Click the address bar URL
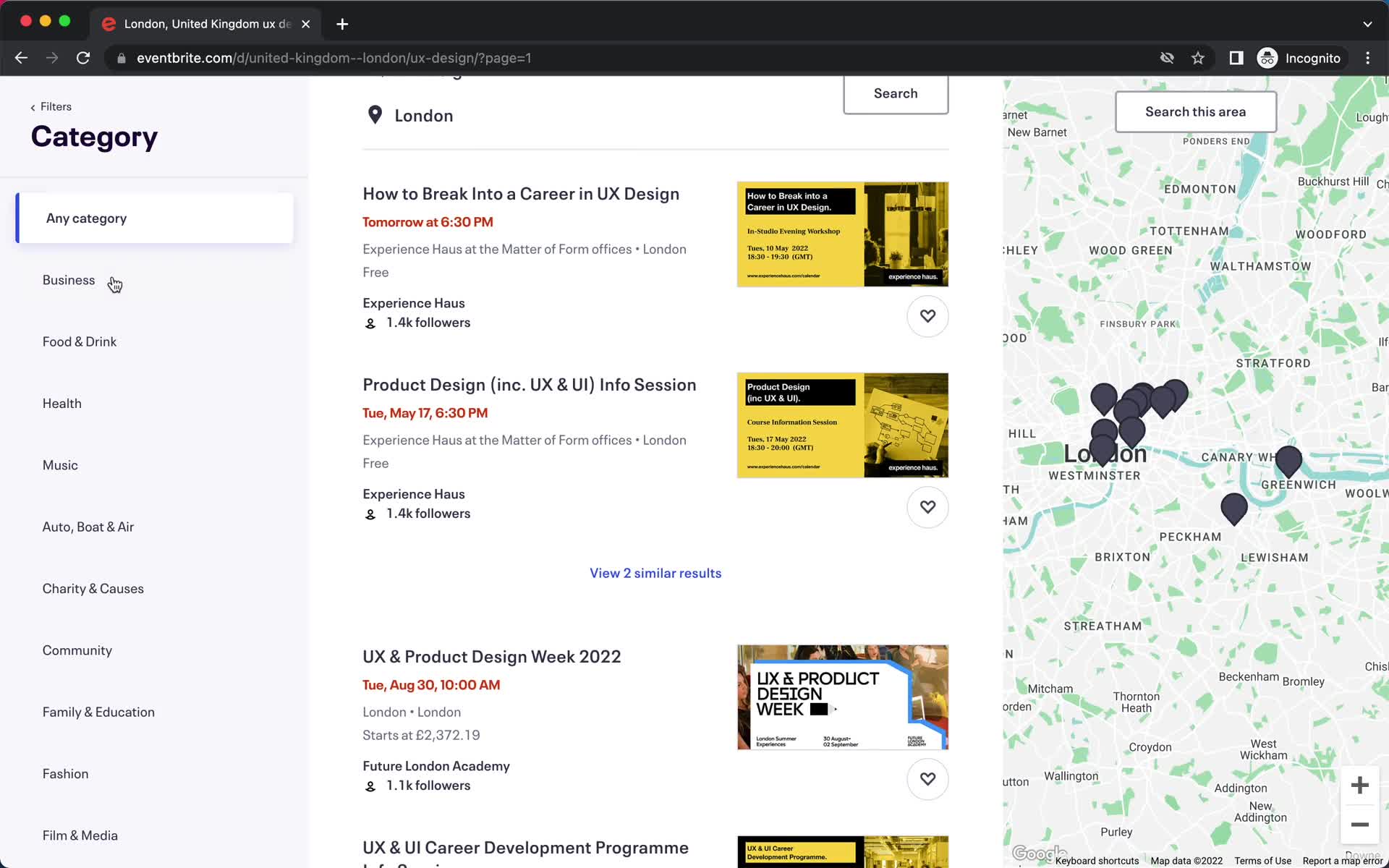1389x868 pixels. (334, 58)
